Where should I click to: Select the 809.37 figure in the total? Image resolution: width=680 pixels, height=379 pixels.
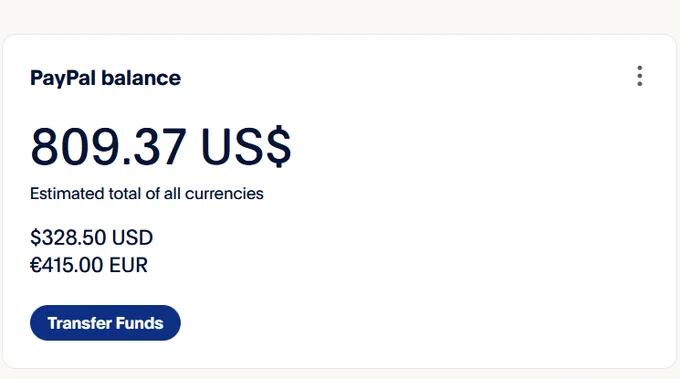pos(108,146)
